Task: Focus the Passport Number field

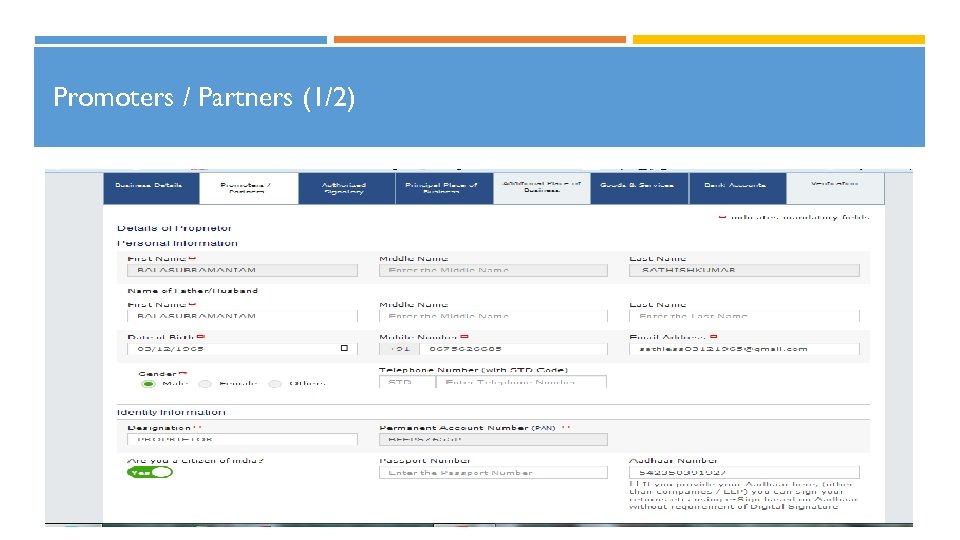Action: point(493,472)
